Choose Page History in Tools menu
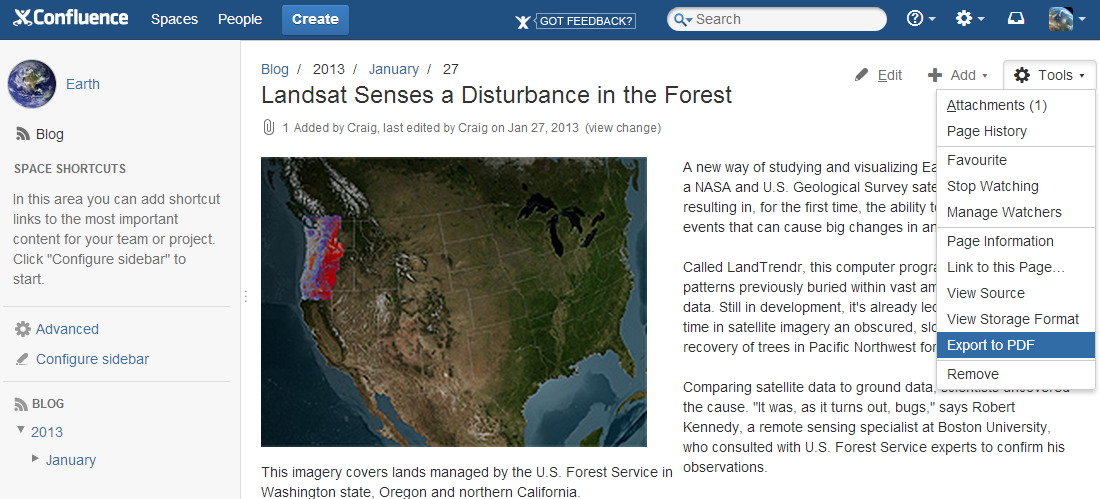Viewport: 1100px width, 499px height. (986, 131)
